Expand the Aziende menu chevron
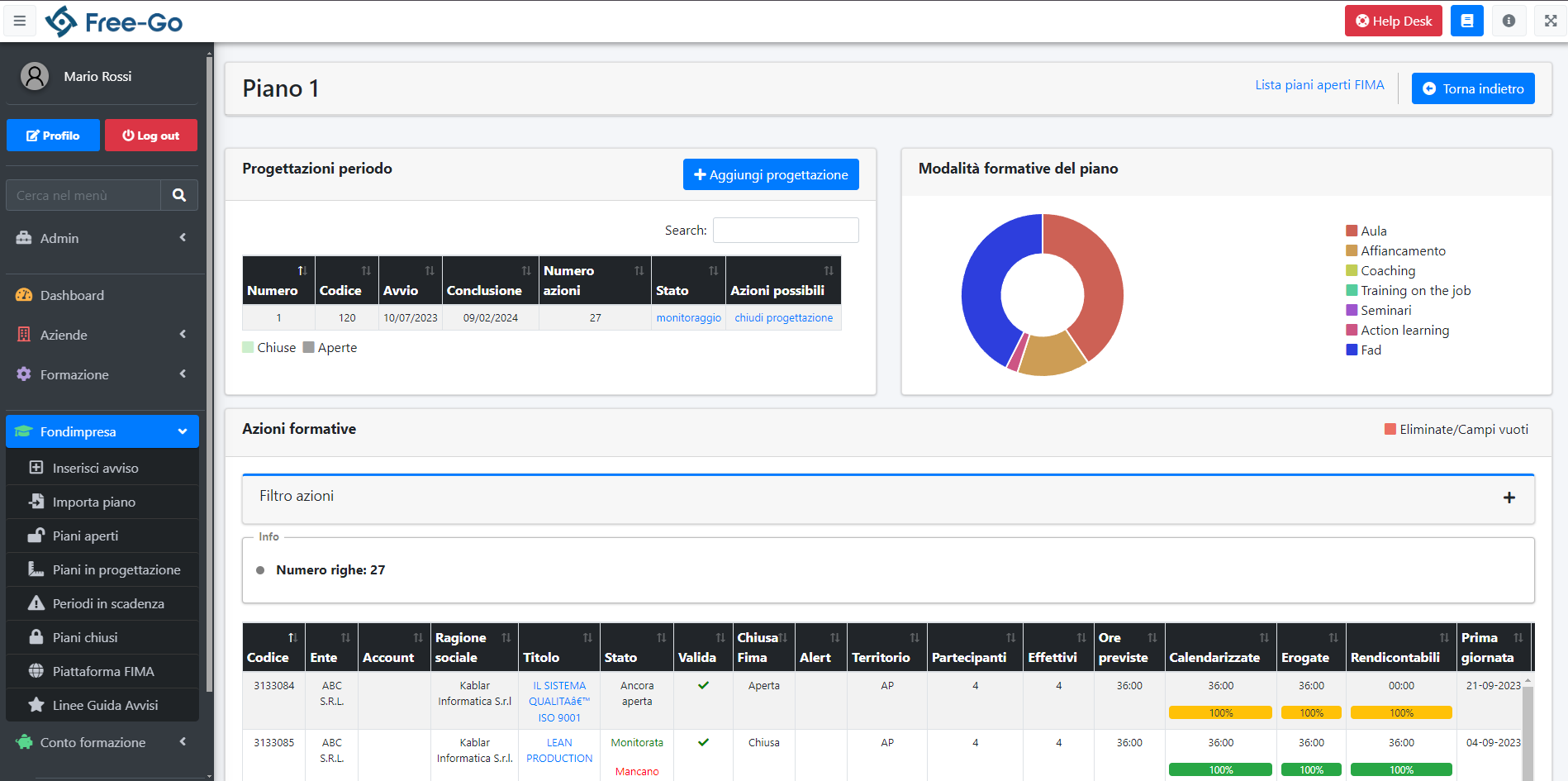Screen dimensions: 1568x781 pyautogui.click(x=183, y=334)
